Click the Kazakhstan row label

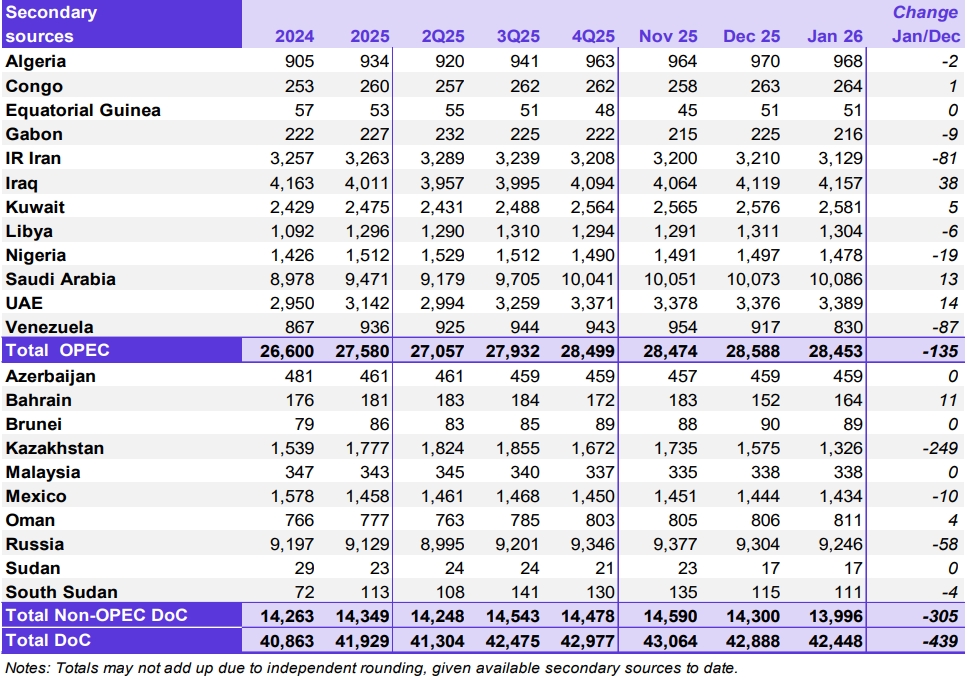[54, 448]
